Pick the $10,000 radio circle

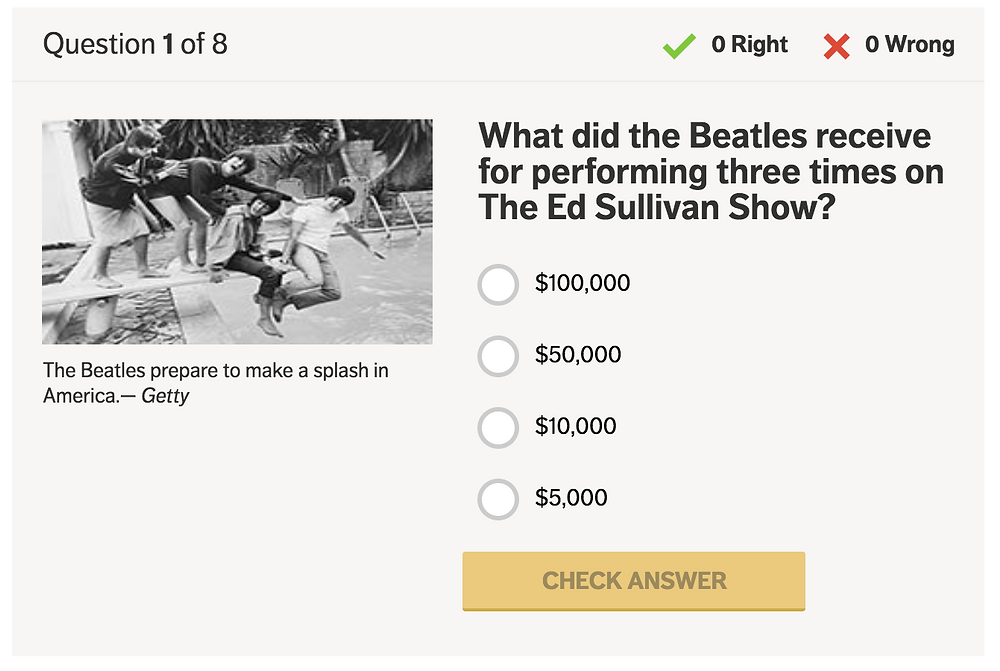(498, 427)
